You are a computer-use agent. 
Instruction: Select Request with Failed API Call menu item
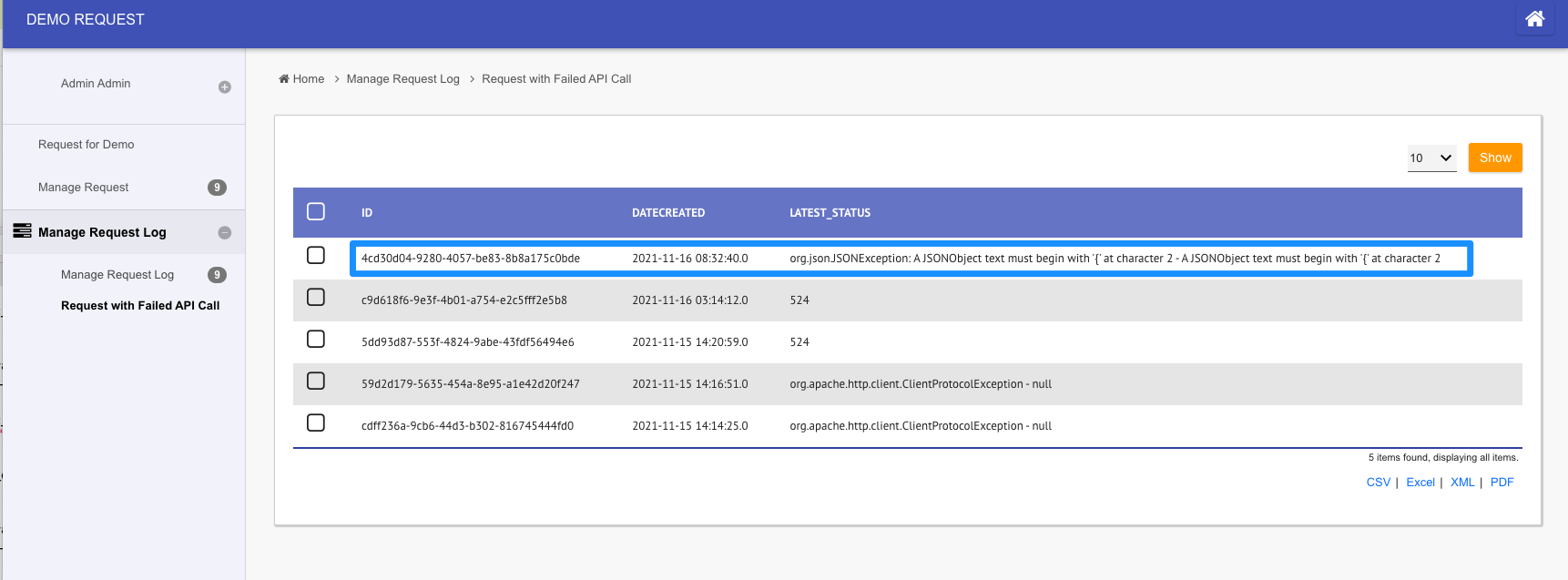click(140, 306)
